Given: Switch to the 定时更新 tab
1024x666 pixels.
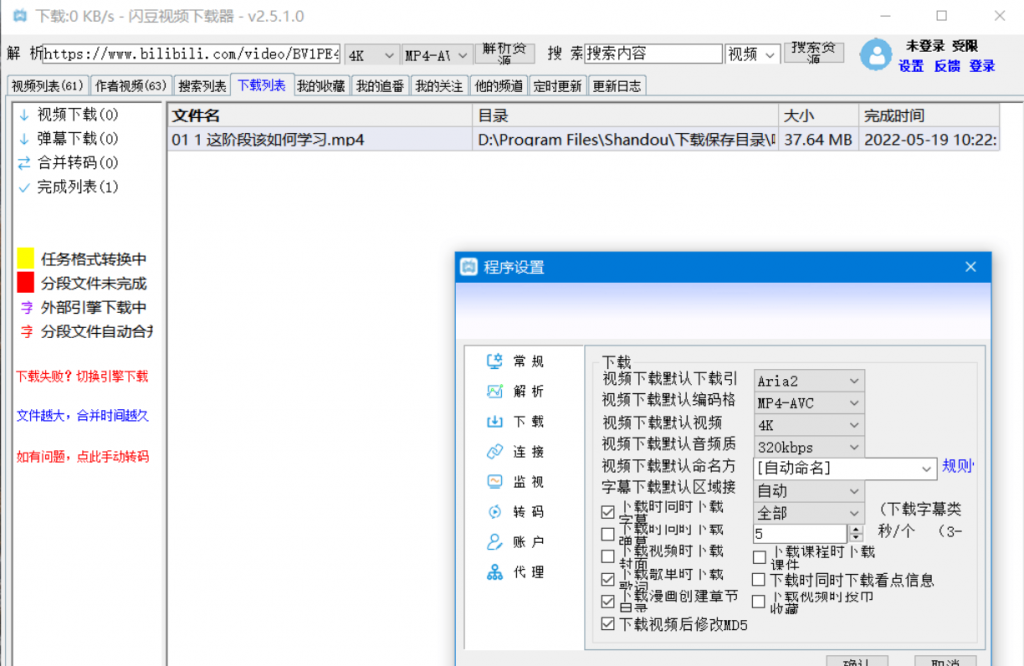Looking at the screenshot, I should pyautogui.click(x=558, y=86).
